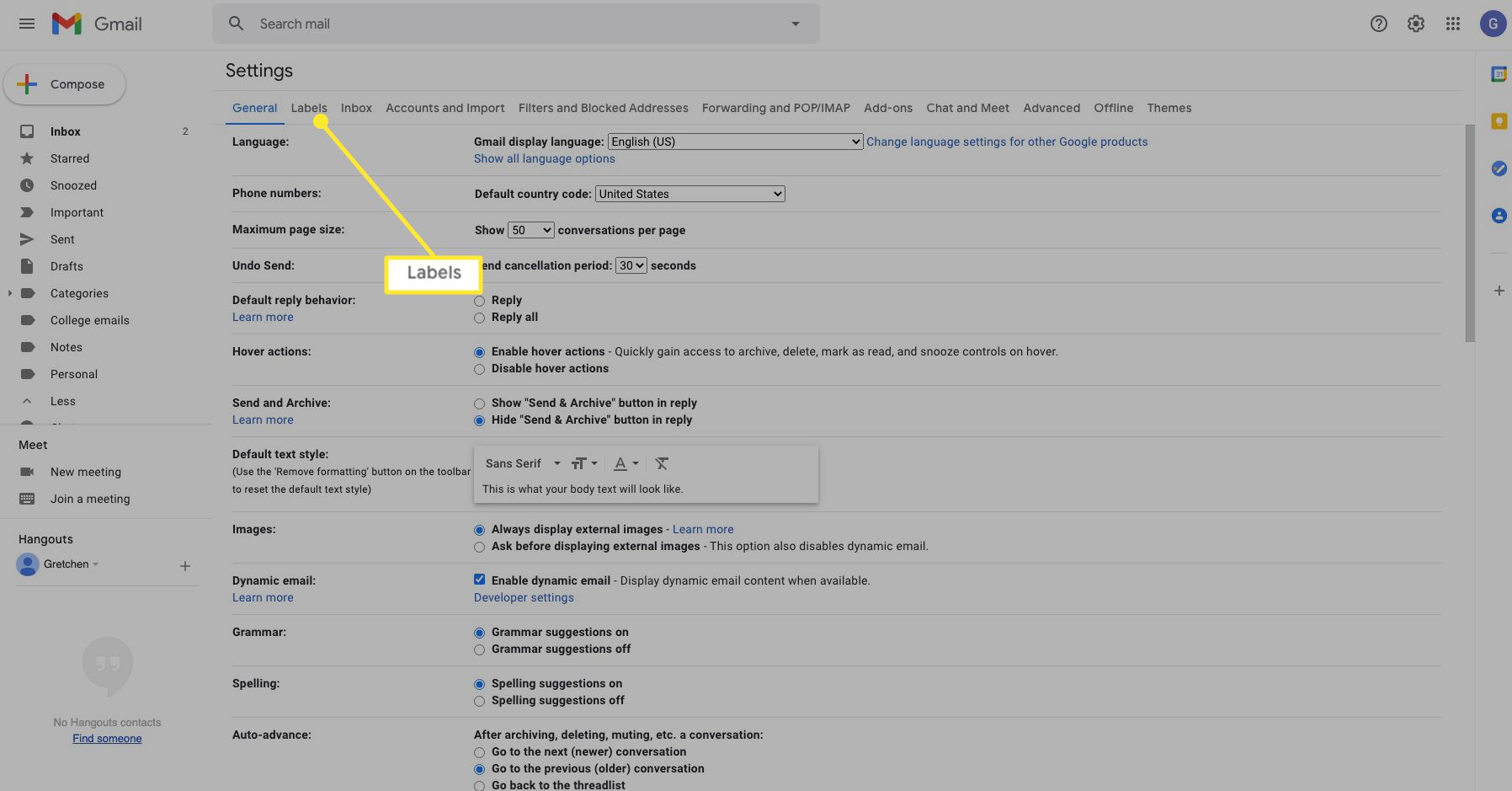Click the Get add-ons plus icon
Viewport: 1512px width, 791px height.
tap(1499, 291)
